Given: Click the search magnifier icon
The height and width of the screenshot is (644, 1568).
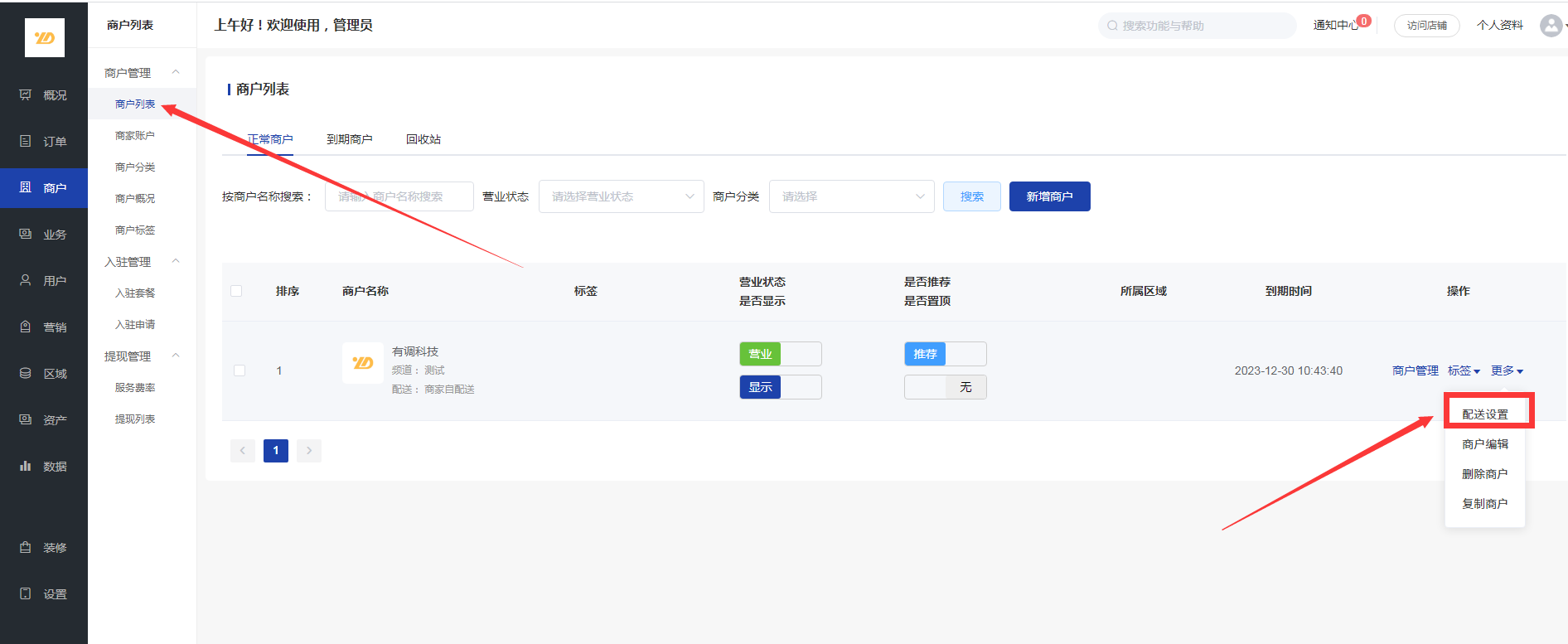Looking at the screenshot, I should (1112, 26).
